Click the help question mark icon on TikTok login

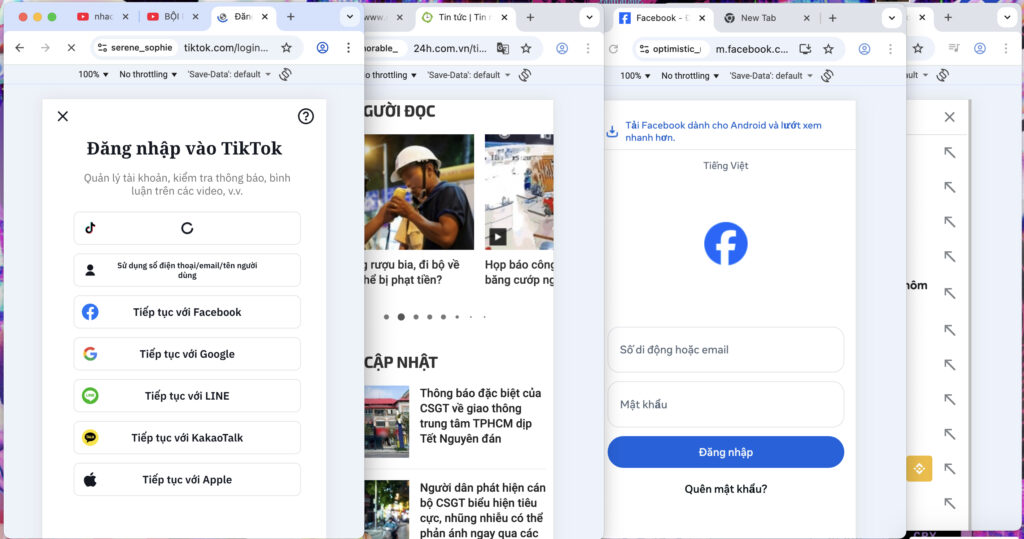point(306,116)
